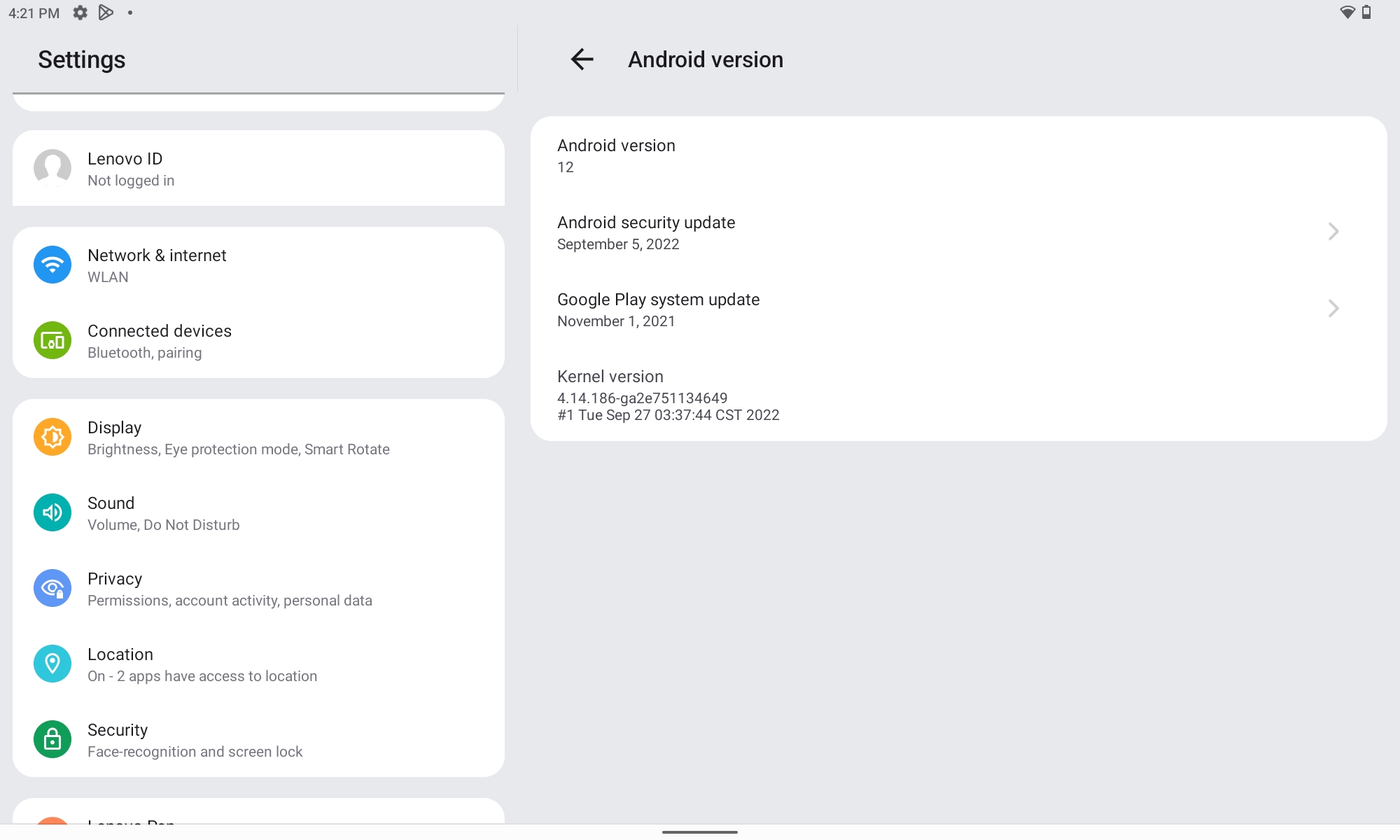Select Display menu item
Viewport: 1400px width, 840px height.
[x=259, y=437]
